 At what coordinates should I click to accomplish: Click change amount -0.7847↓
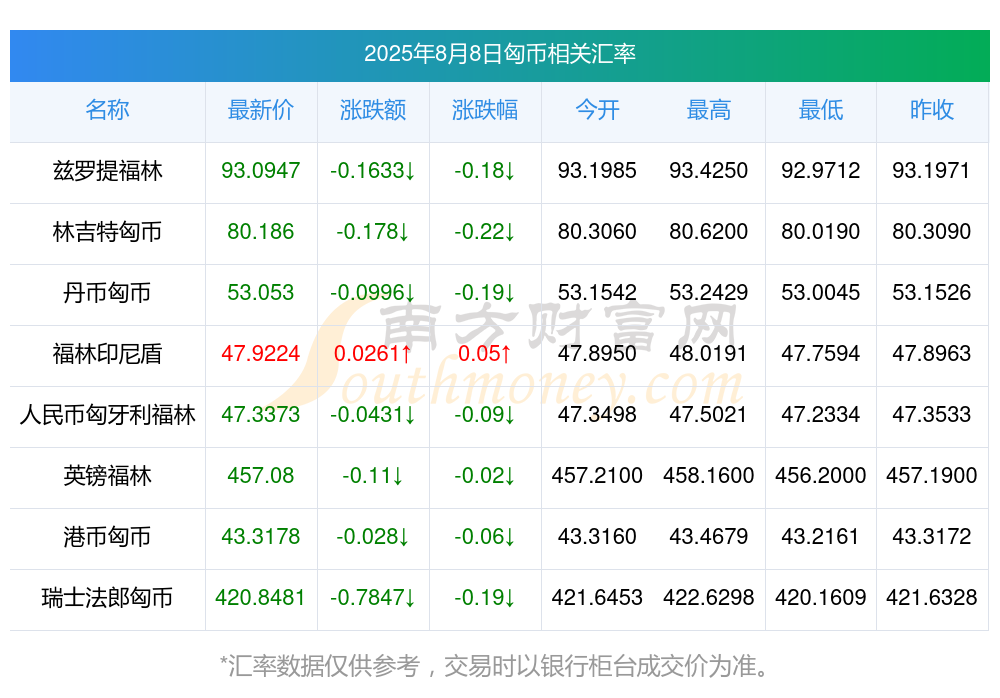[x=372, y=598]
